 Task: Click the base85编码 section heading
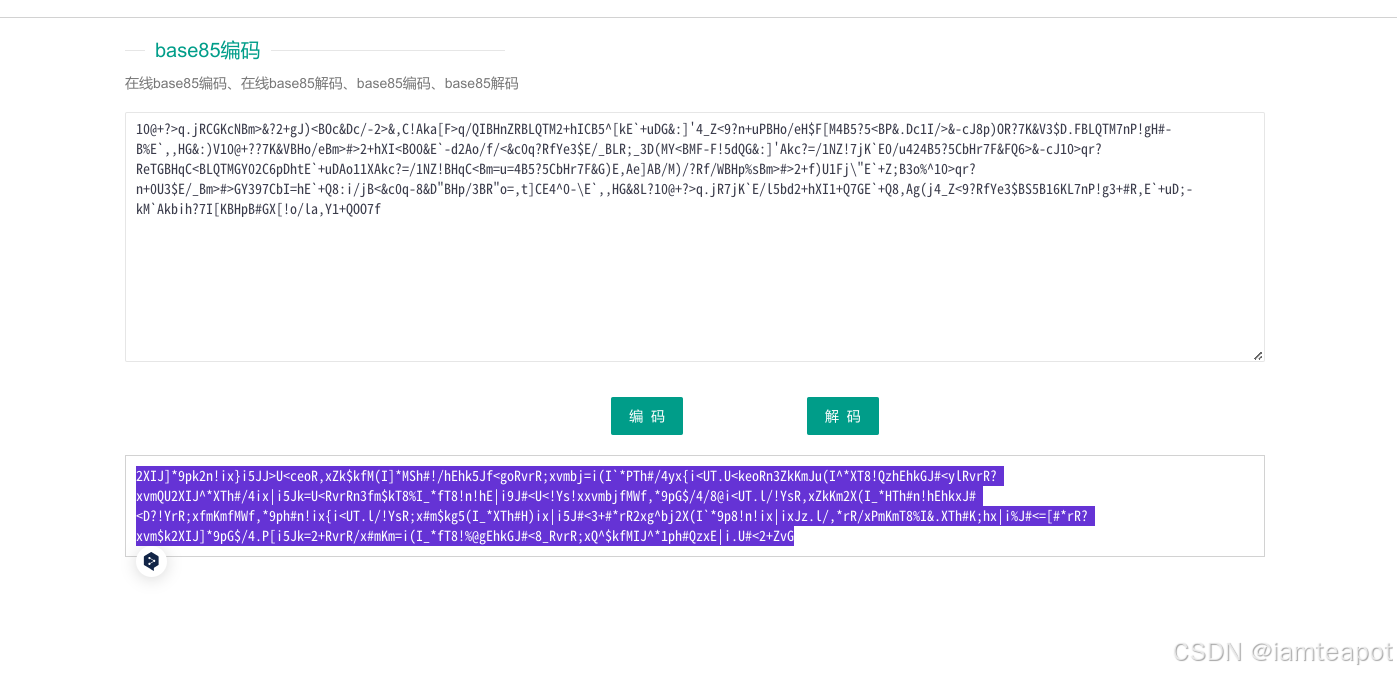click(207, 50)
